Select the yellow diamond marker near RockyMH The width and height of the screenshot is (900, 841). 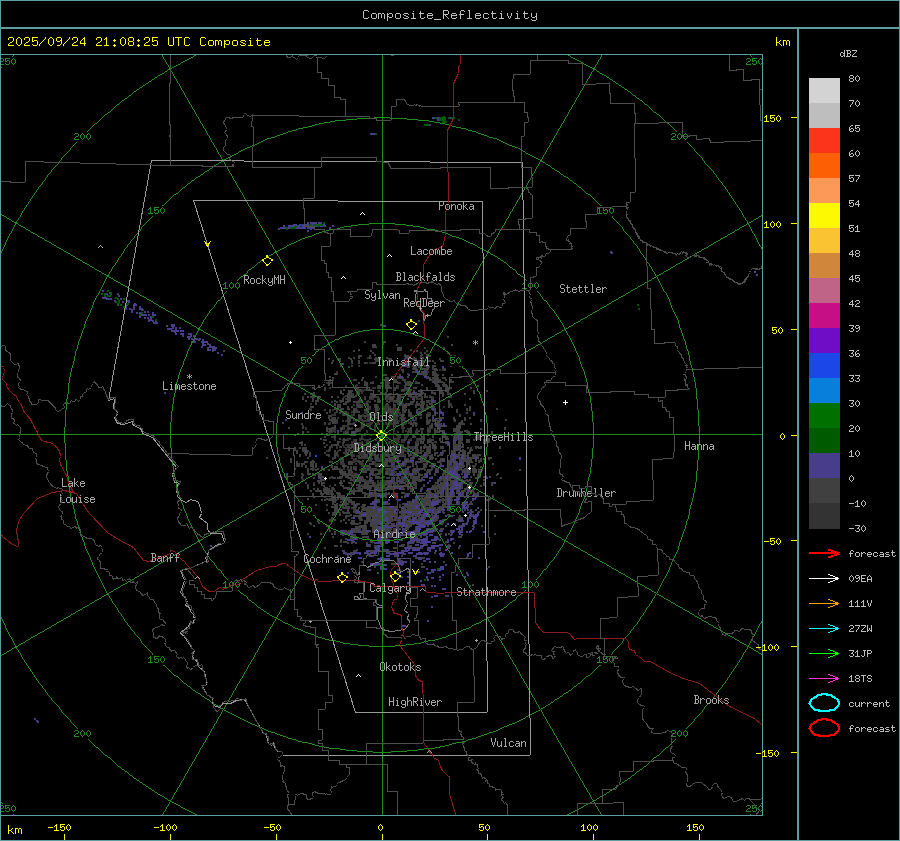(267, 260)
